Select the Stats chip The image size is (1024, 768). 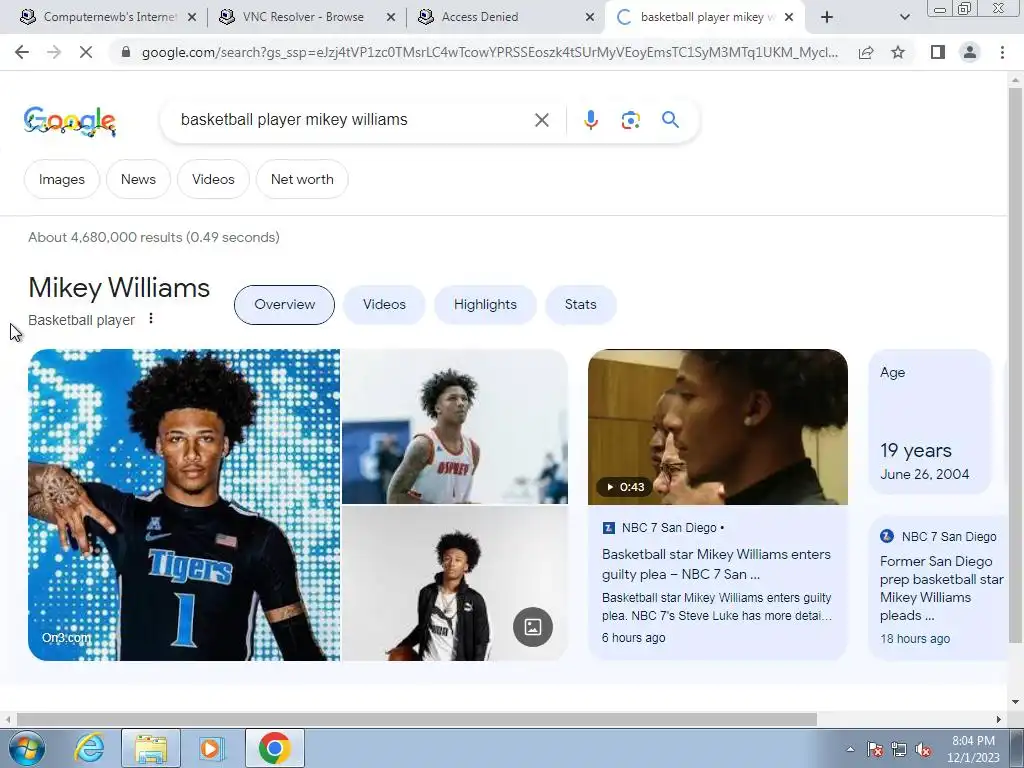tap(581, 304)
